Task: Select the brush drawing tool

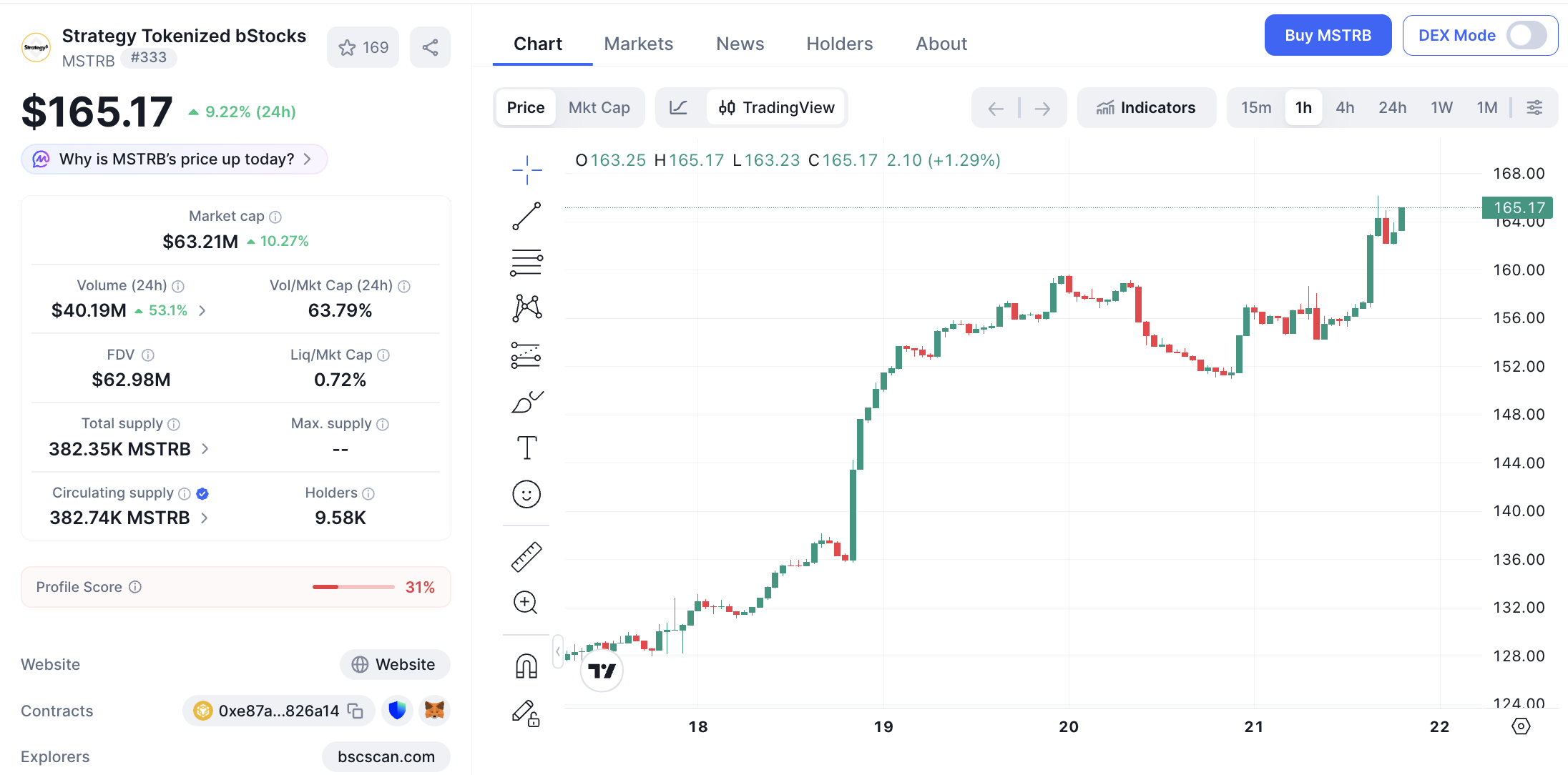Action: coord(527,402)
